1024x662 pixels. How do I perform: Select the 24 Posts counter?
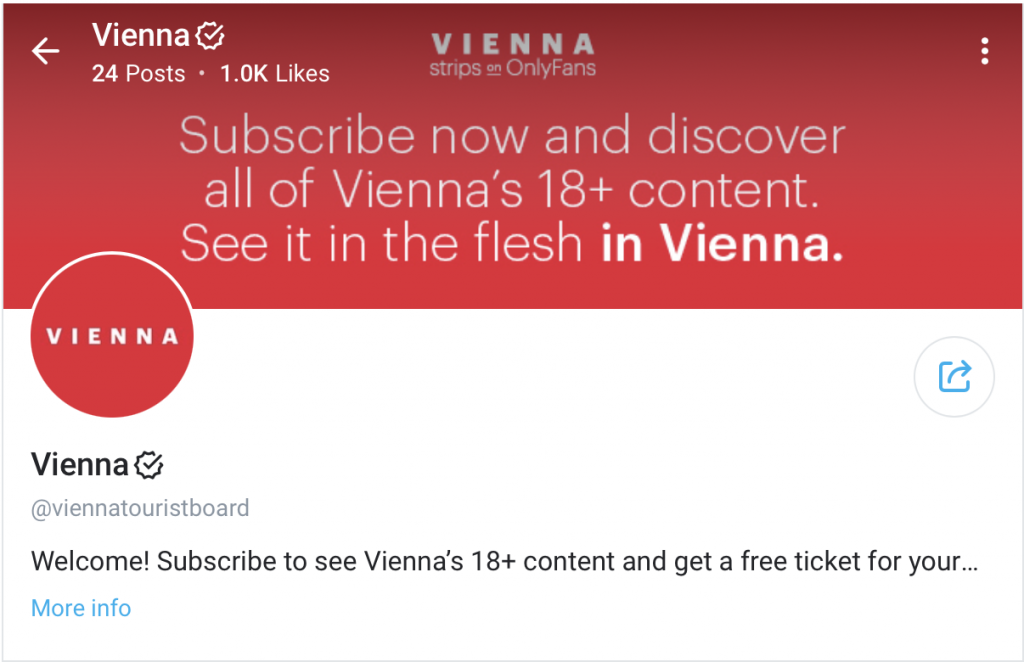click(138, 74)
